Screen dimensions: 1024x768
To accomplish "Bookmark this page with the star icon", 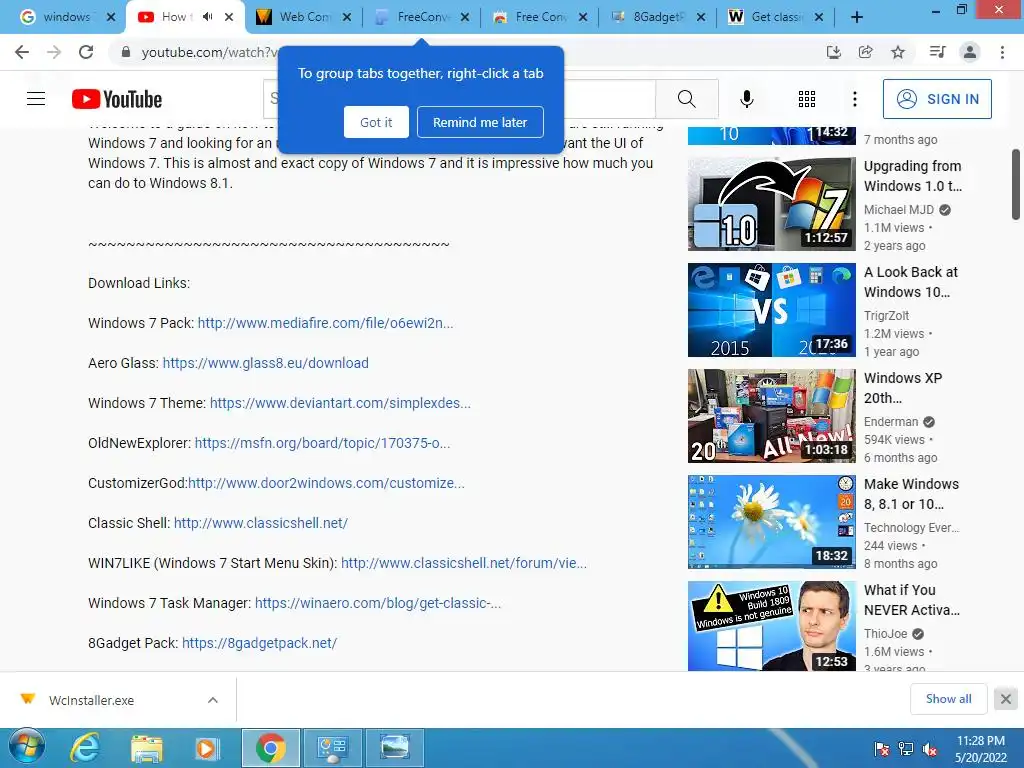I will [898, 52].
